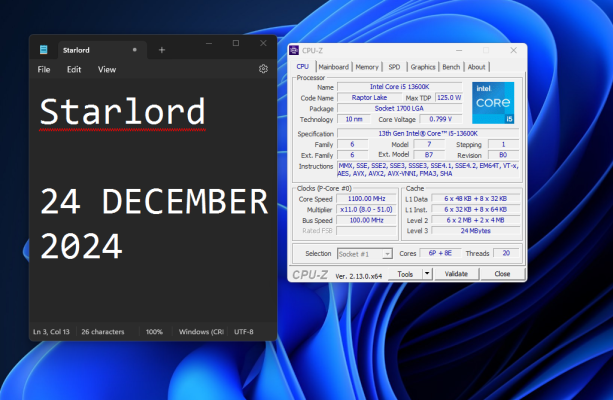Click the Max TDP value 125.0 W
Screen dimensions: 613x400
point(449,98)
